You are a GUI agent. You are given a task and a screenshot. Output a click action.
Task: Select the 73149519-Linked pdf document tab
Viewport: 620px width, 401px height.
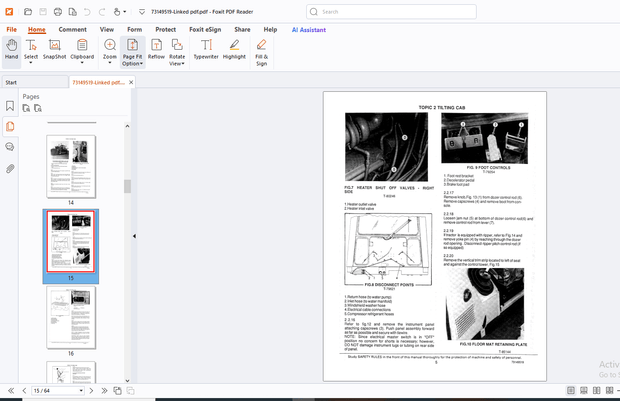coord(98,82)
